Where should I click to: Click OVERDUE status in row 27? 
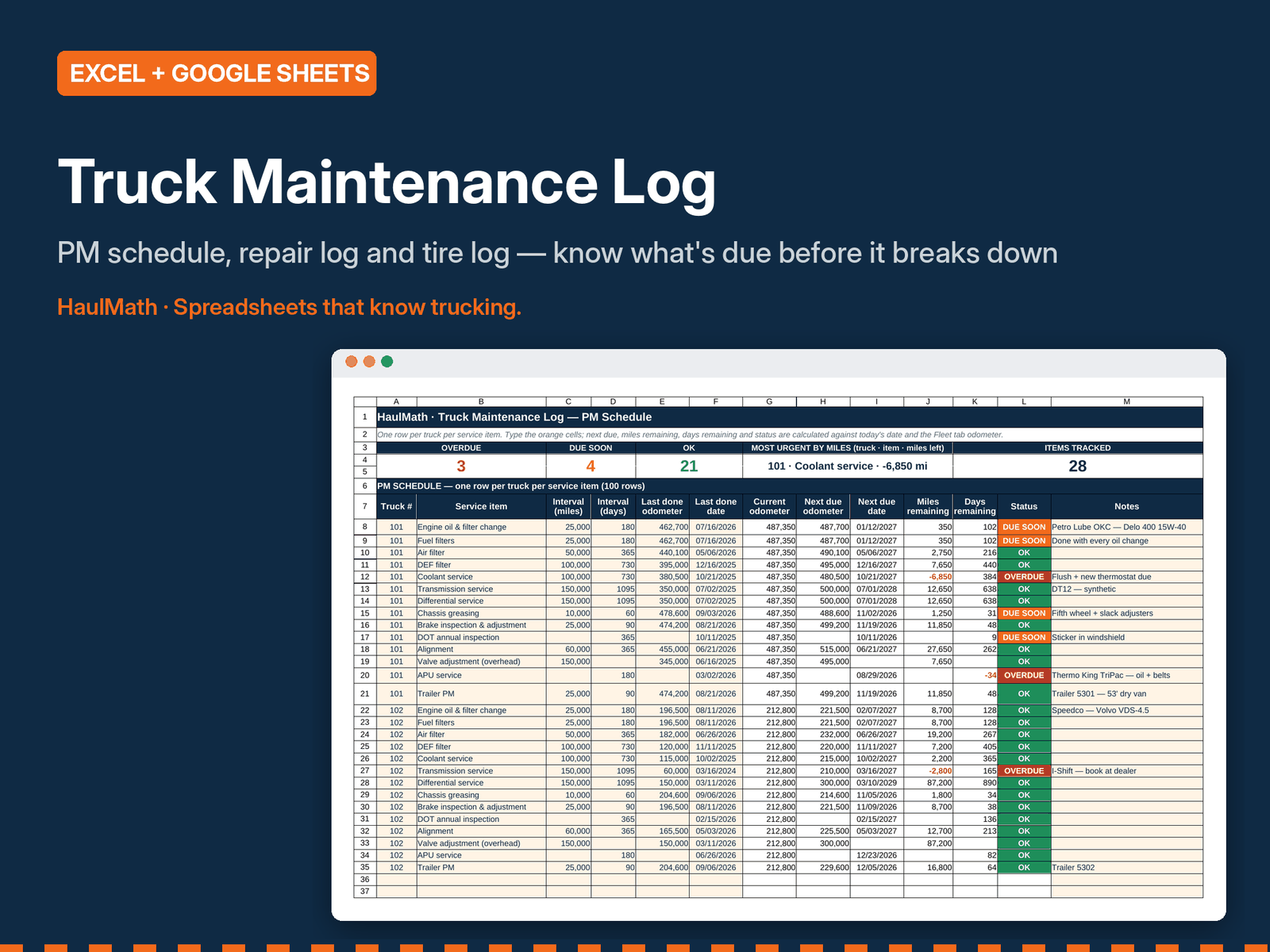pos(1024,770)
